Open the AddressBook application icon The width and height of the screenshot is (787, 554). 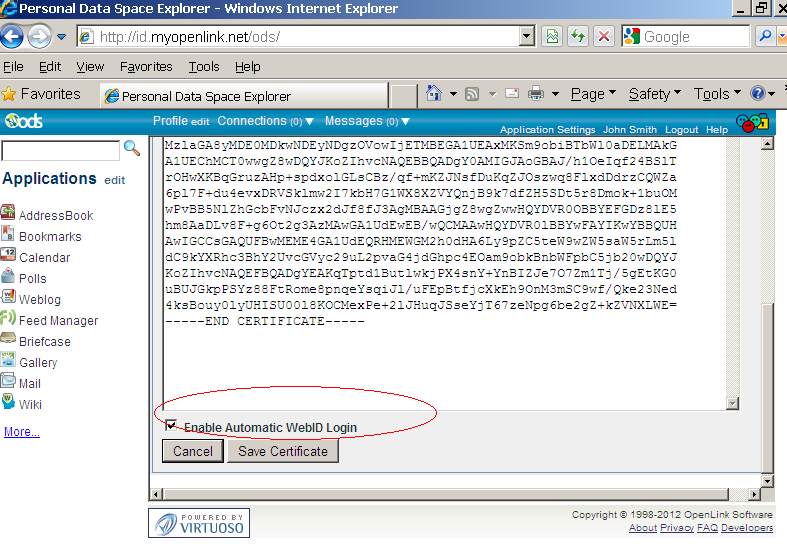click(x=8, y=214)
